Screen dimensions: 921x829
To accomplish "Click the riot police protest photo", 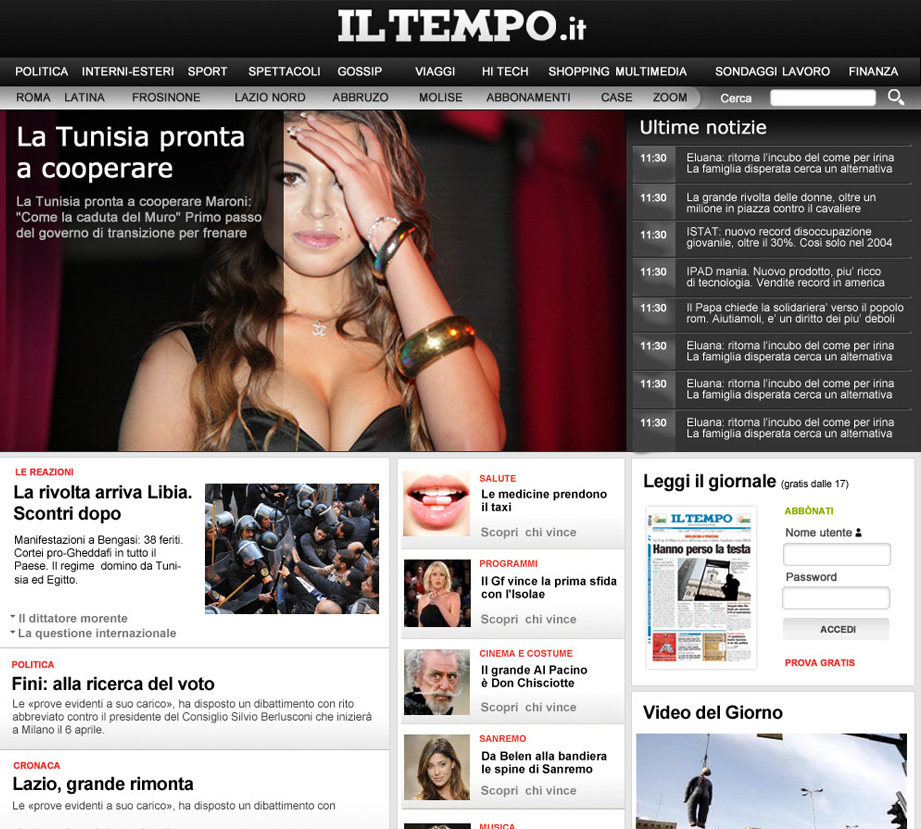I will [x=292, y=549].
